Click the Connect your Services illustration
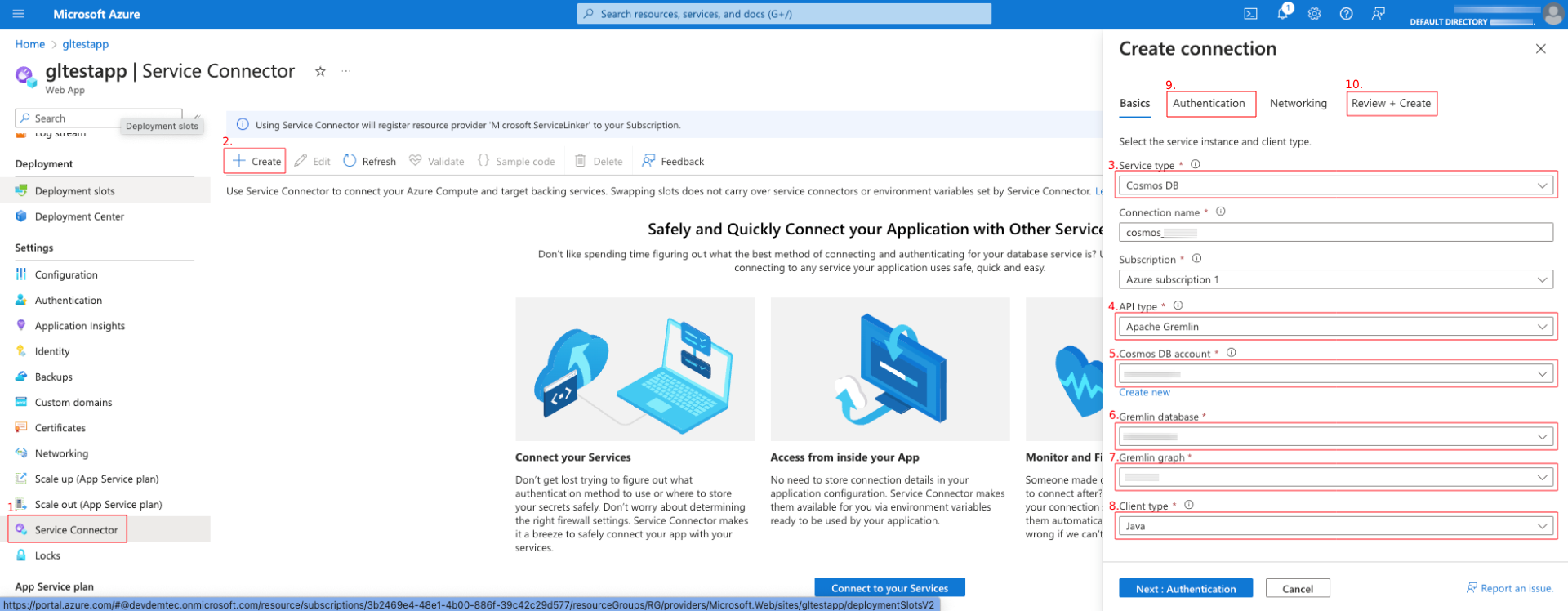Viewport: 1568px width, 611px height. click(x=635, y=369)
